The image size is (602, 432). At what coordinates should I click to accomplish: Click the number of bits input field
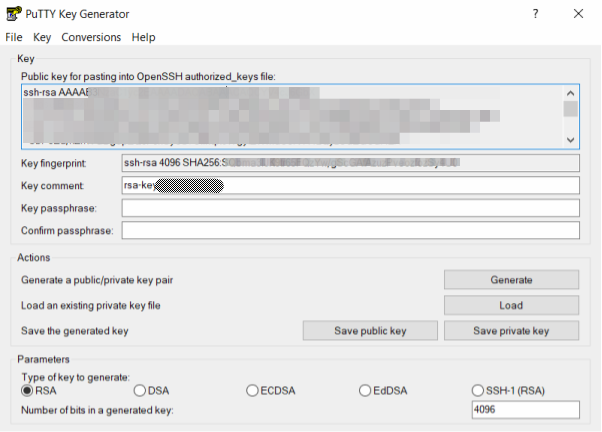[525, 410]
